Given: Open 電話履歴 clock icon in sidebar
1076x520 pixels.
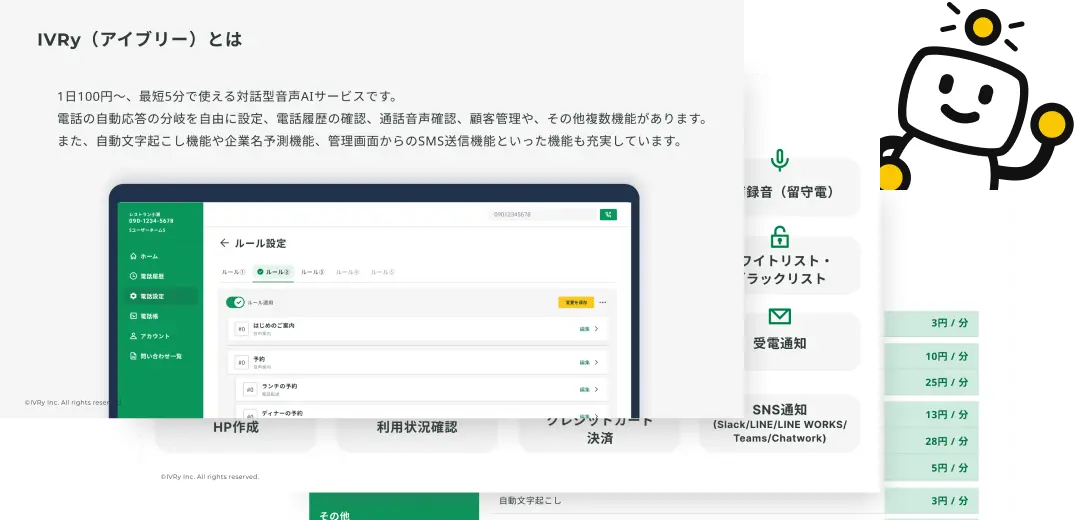Looking at the screenshot, I should coord(133,276).
